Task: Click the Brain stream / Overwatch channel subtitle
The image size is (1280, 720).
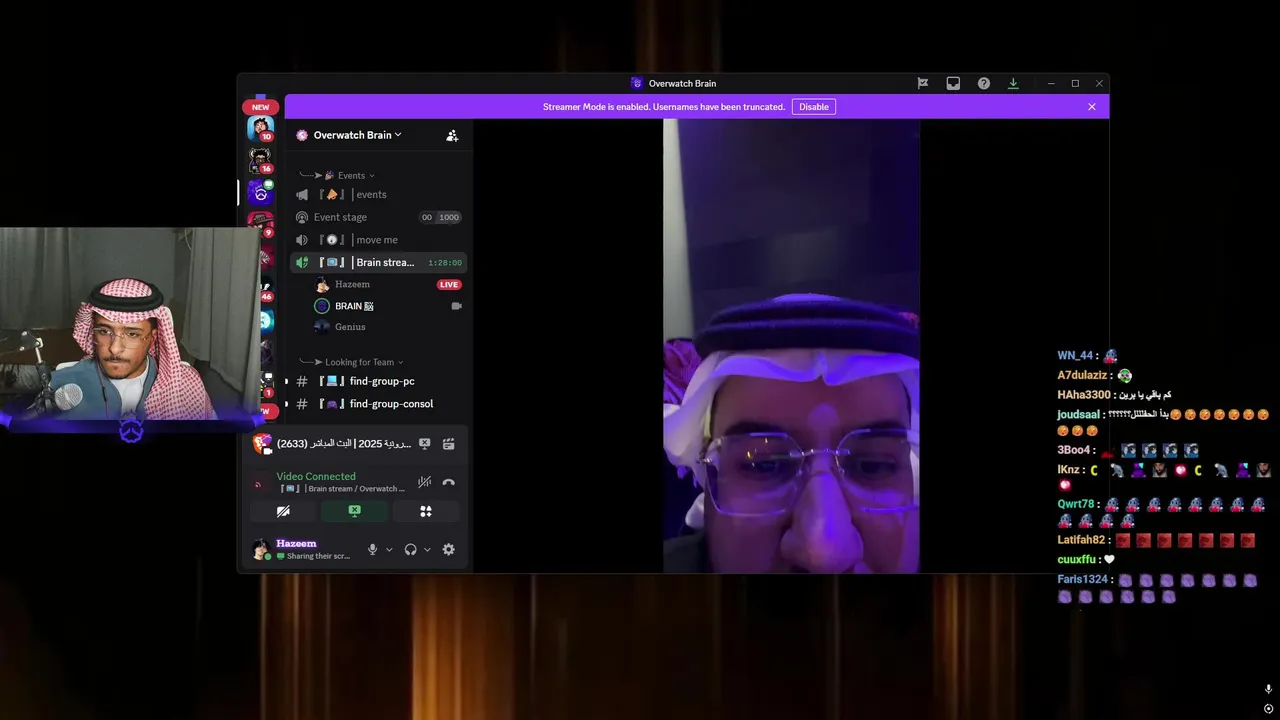Action: pos(341,489)
